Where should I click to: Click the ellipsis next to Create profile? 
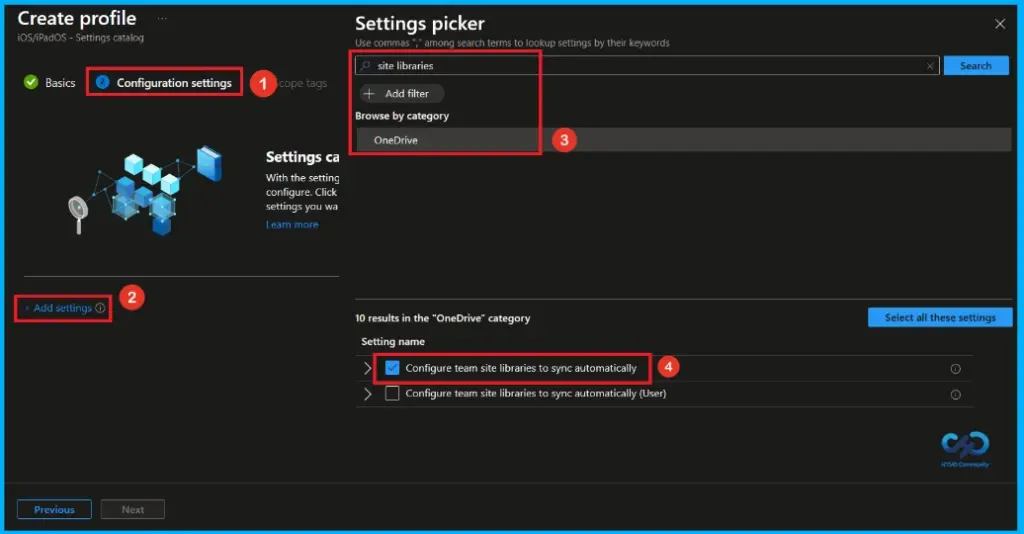pos(162,18)
